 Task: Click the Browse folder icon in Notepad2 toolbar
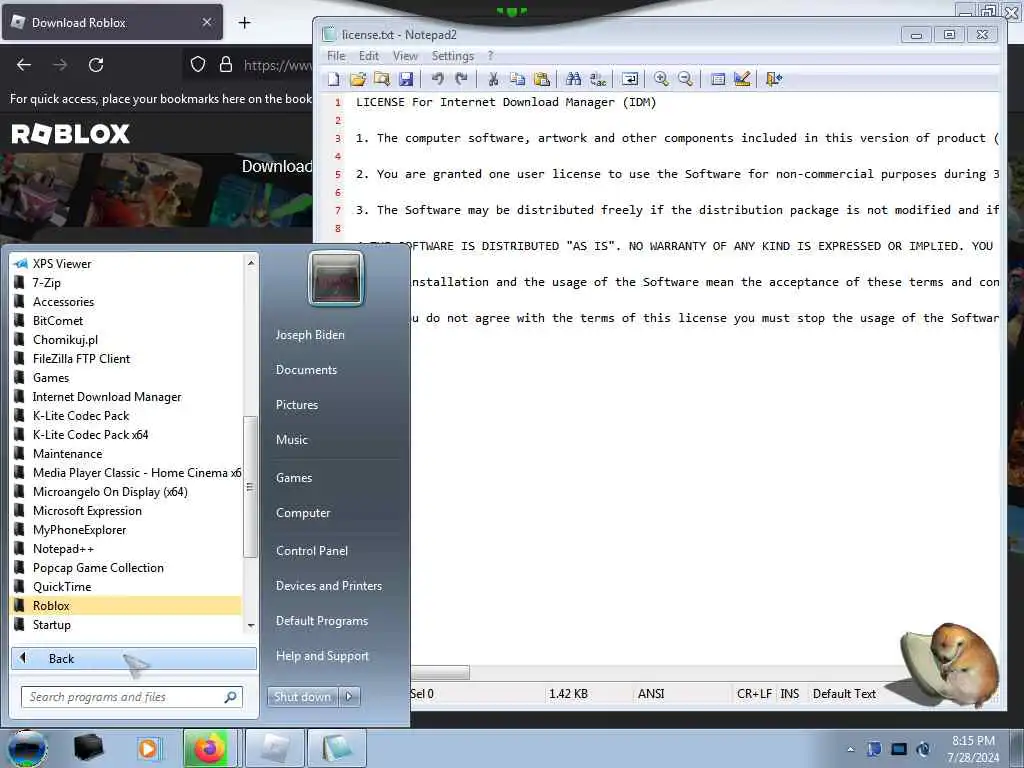(381, 79)
